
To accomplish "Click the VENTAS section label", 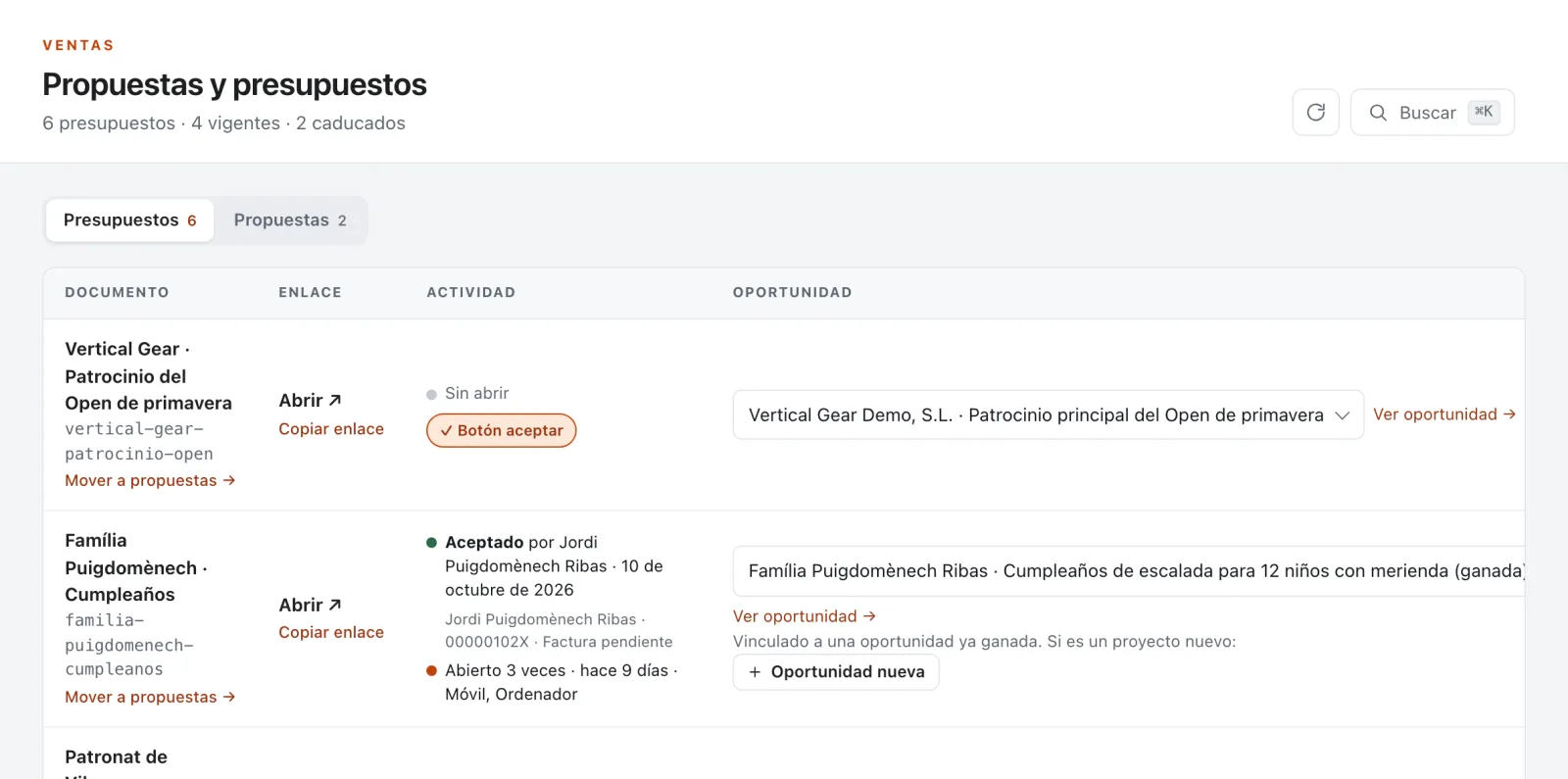I will click(78, 45).
